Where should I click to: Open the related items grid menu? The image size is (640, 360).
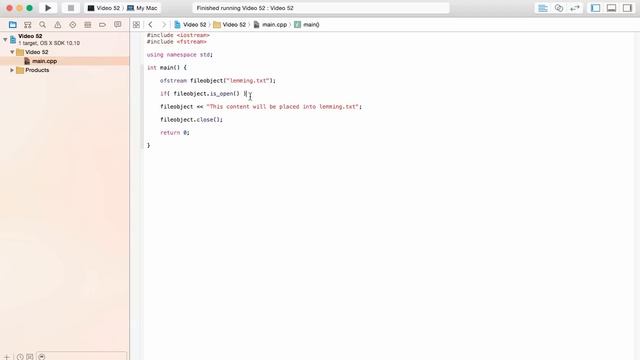pos(136,24)
